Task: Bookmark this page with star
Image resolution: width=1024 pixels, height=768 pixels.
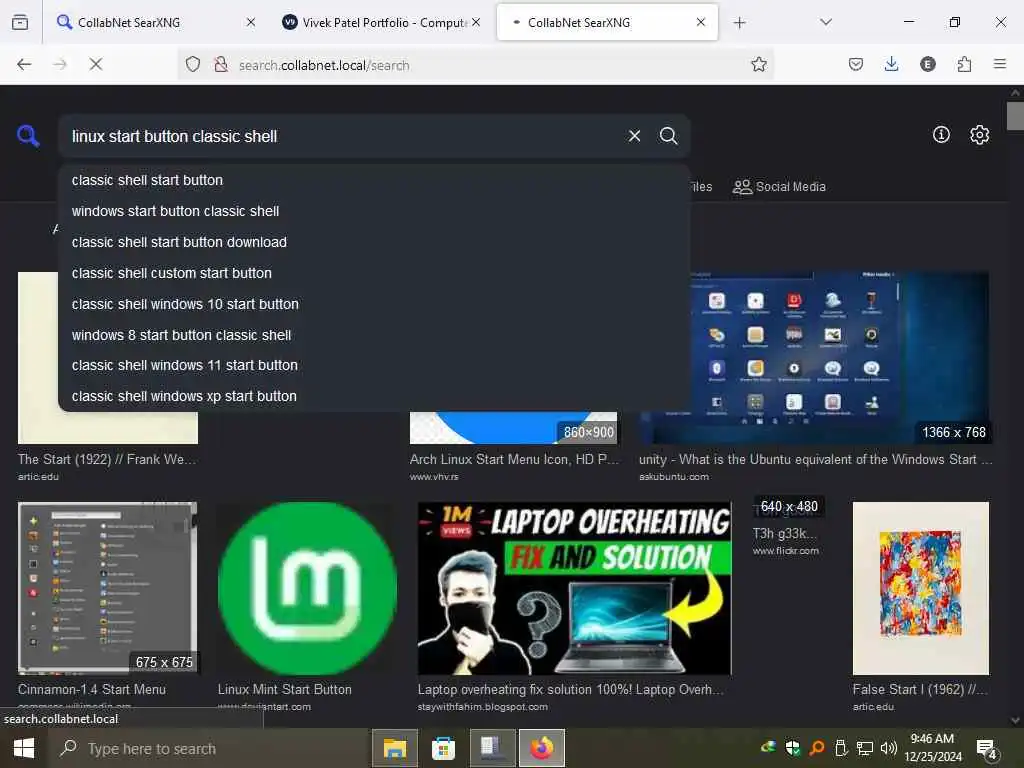Action: click(758, 64)
